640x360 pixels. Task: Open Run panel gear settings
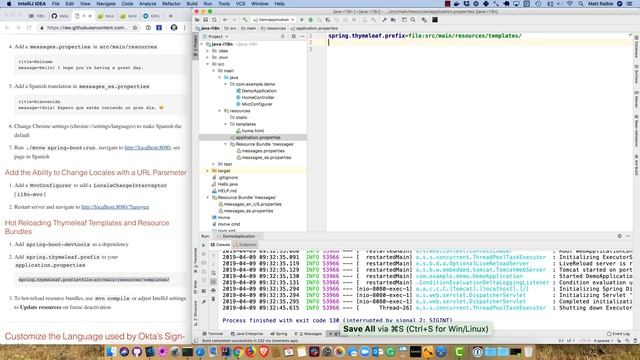pos(620,236)
